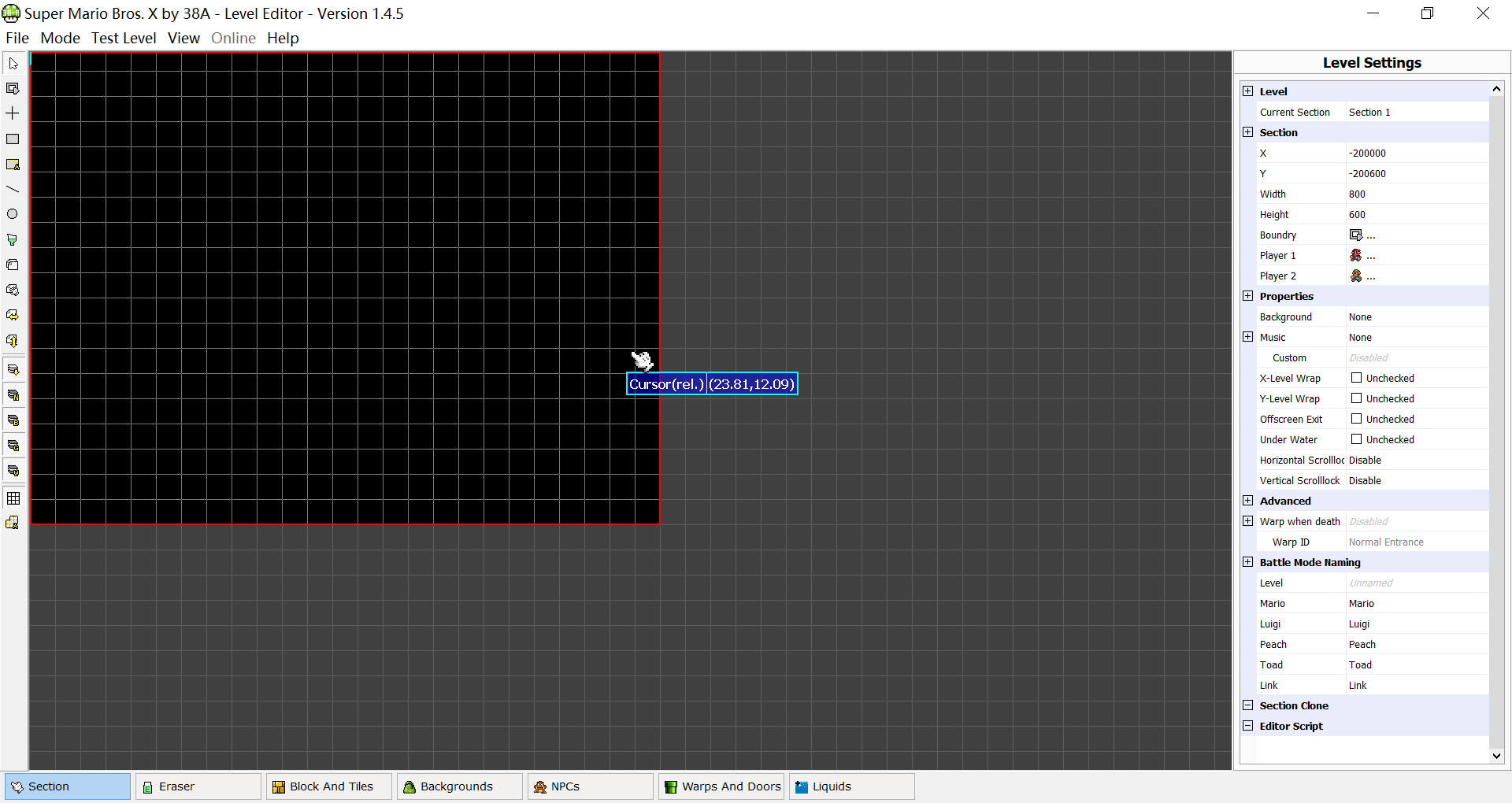Change Horizontal Scrolllock value Disable
Viewport: 1512px width, 803px height.
(x=1417, y=460)
